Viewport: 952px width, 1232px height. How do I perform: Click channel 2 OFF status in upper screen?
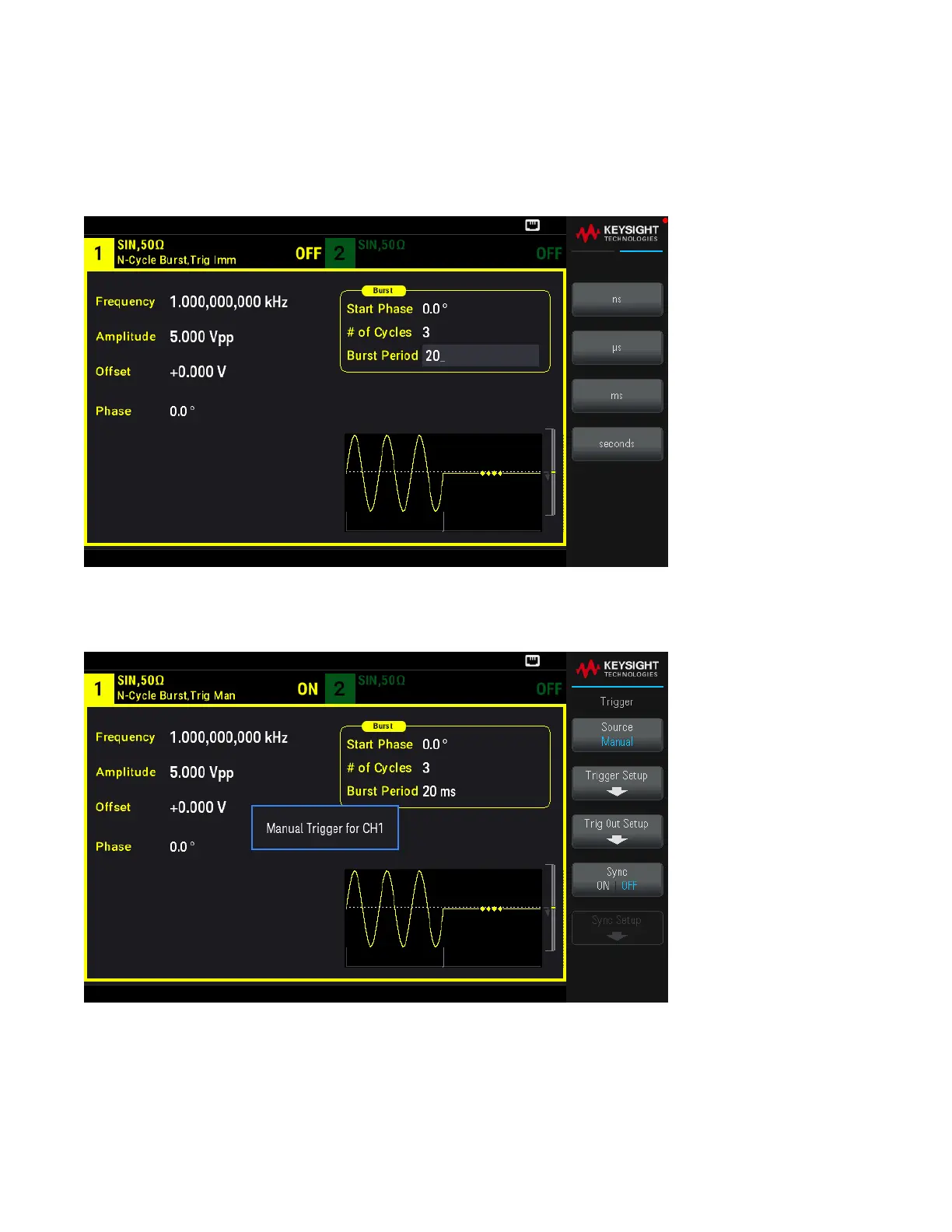pyautogui.click(x=548, y=254)
